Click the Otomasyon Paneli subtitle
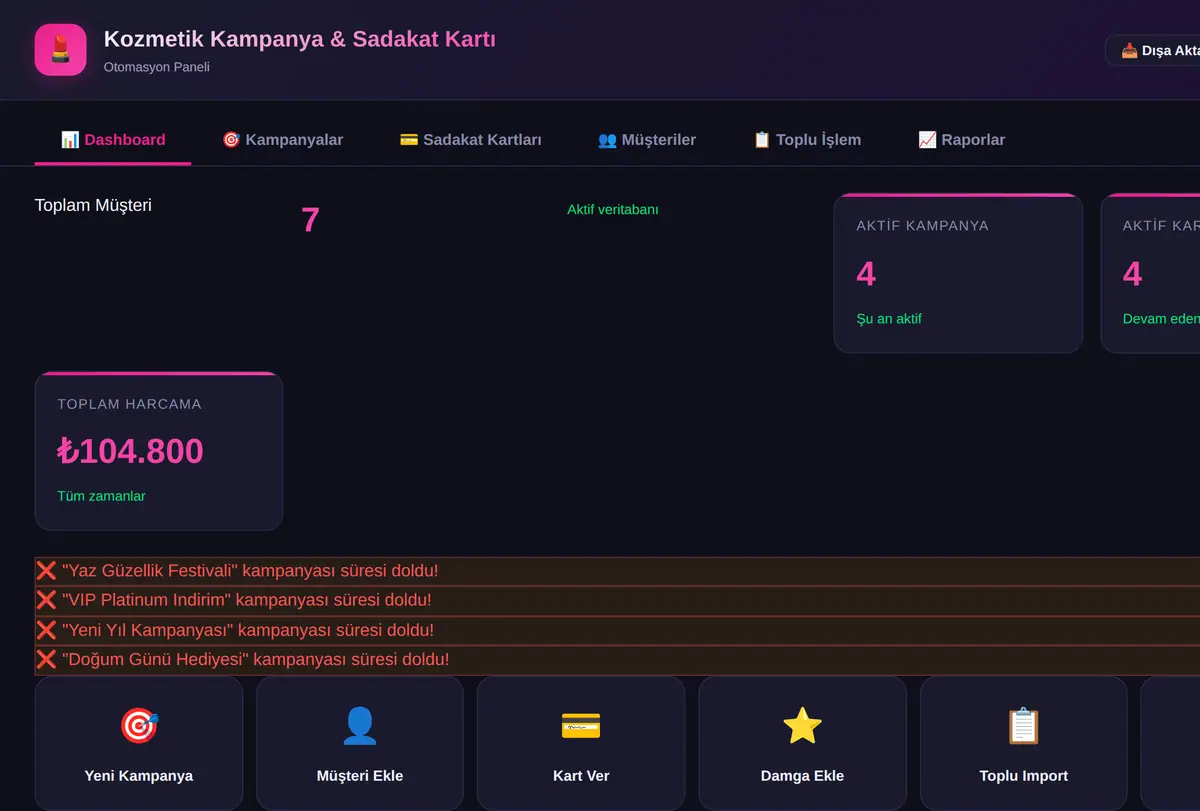The image size is (1200, 811). [157, 67]
